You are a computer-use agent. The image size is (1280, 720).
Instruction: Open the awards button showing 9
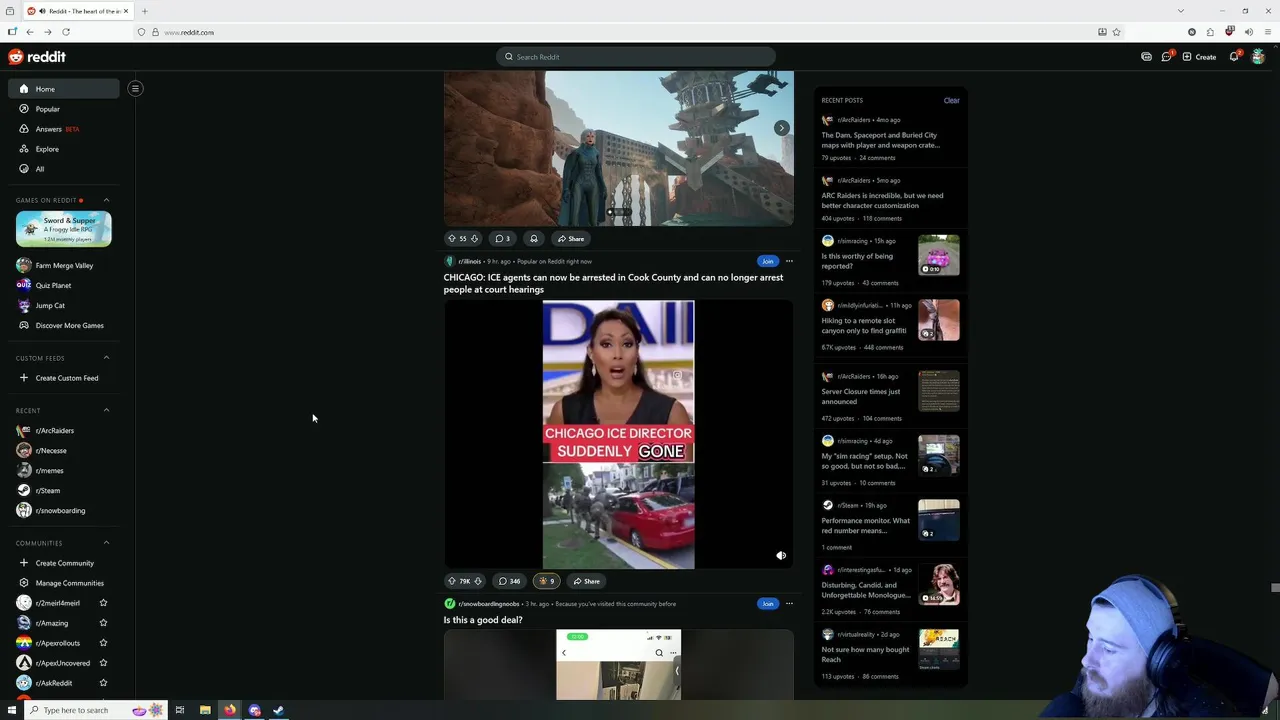(x=547, y=581)
